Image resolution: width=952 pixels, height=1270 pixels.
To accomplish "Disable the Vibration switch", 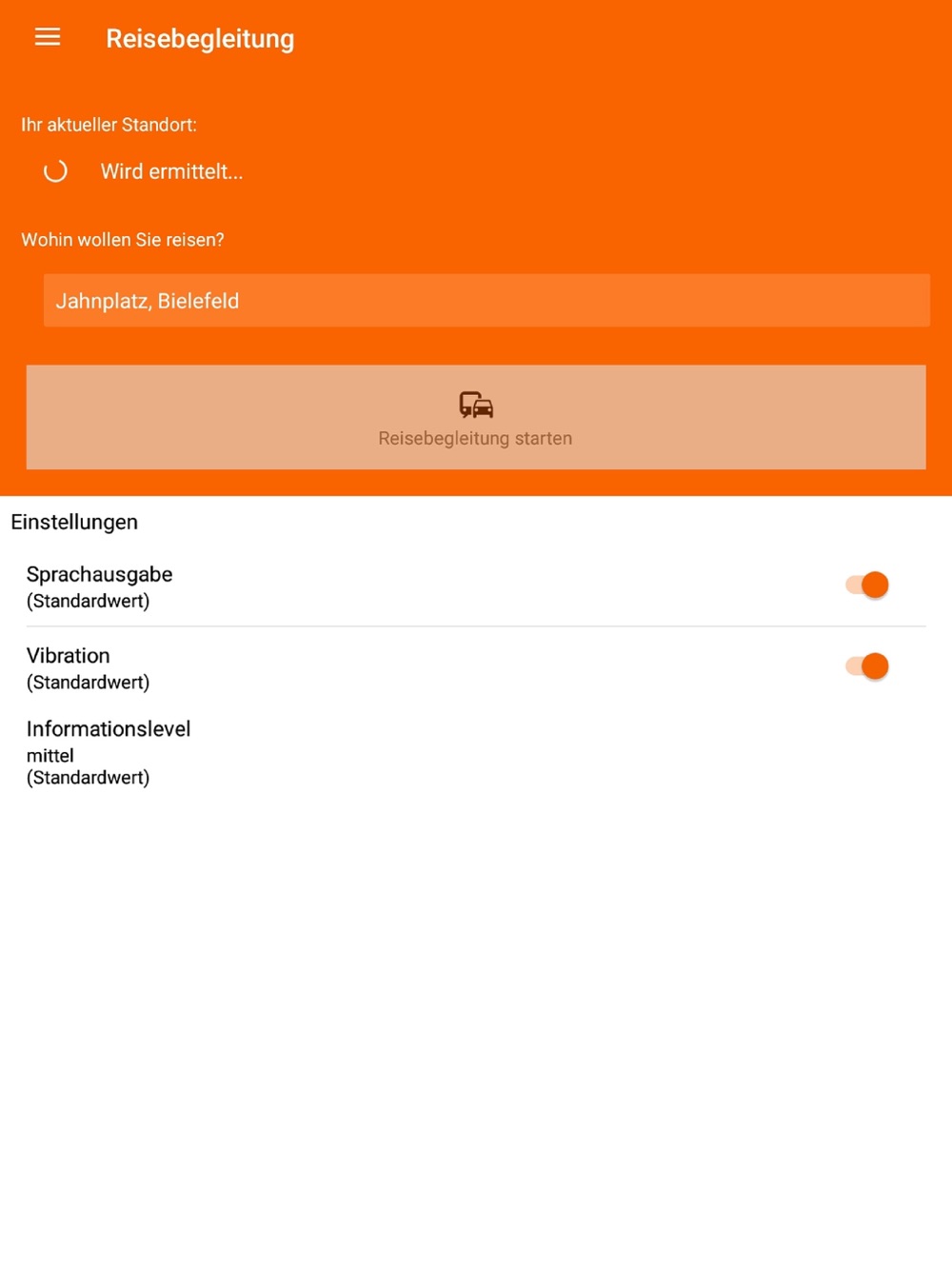I will (867, 666).
